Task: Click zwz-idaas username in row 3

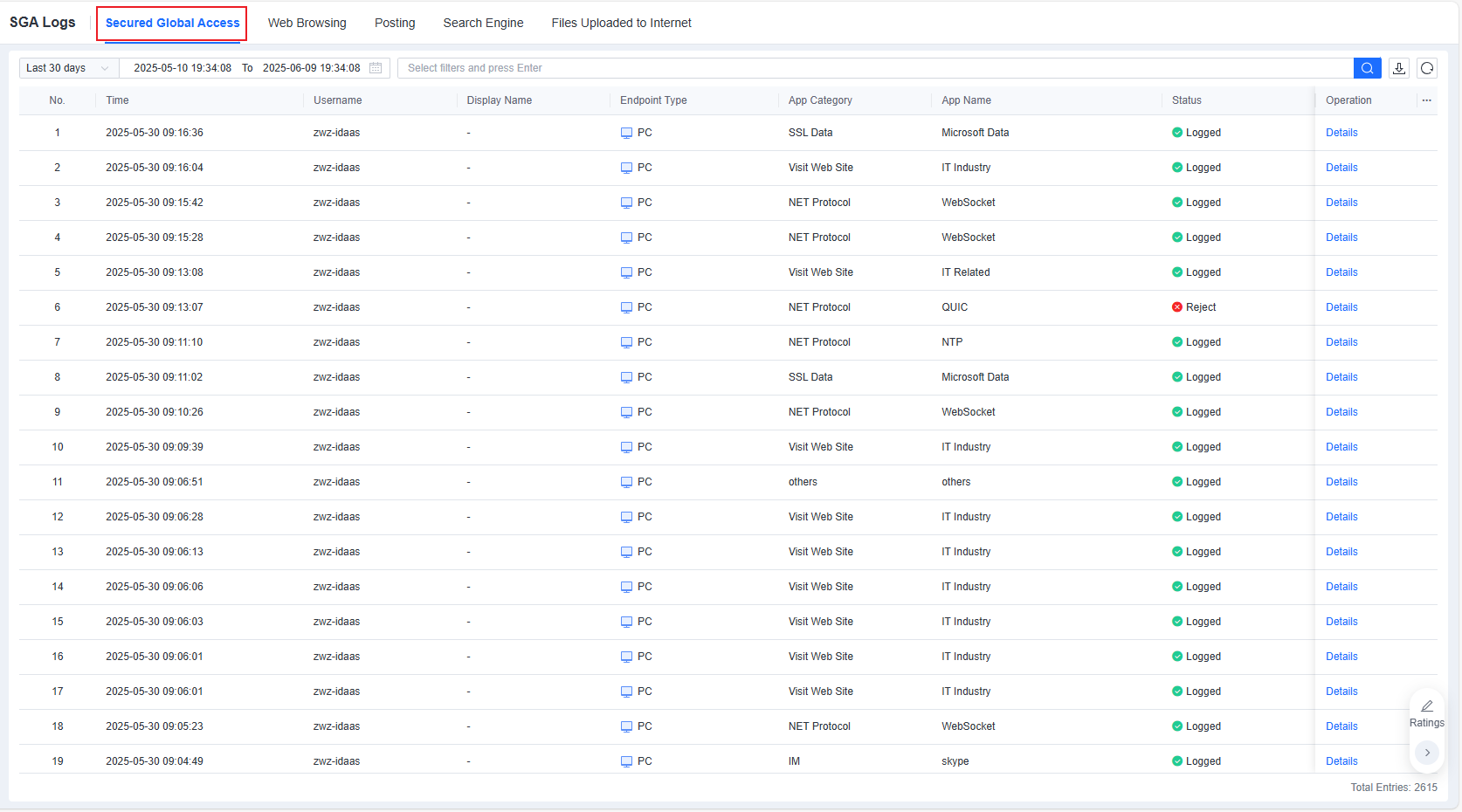Action: 336,203
